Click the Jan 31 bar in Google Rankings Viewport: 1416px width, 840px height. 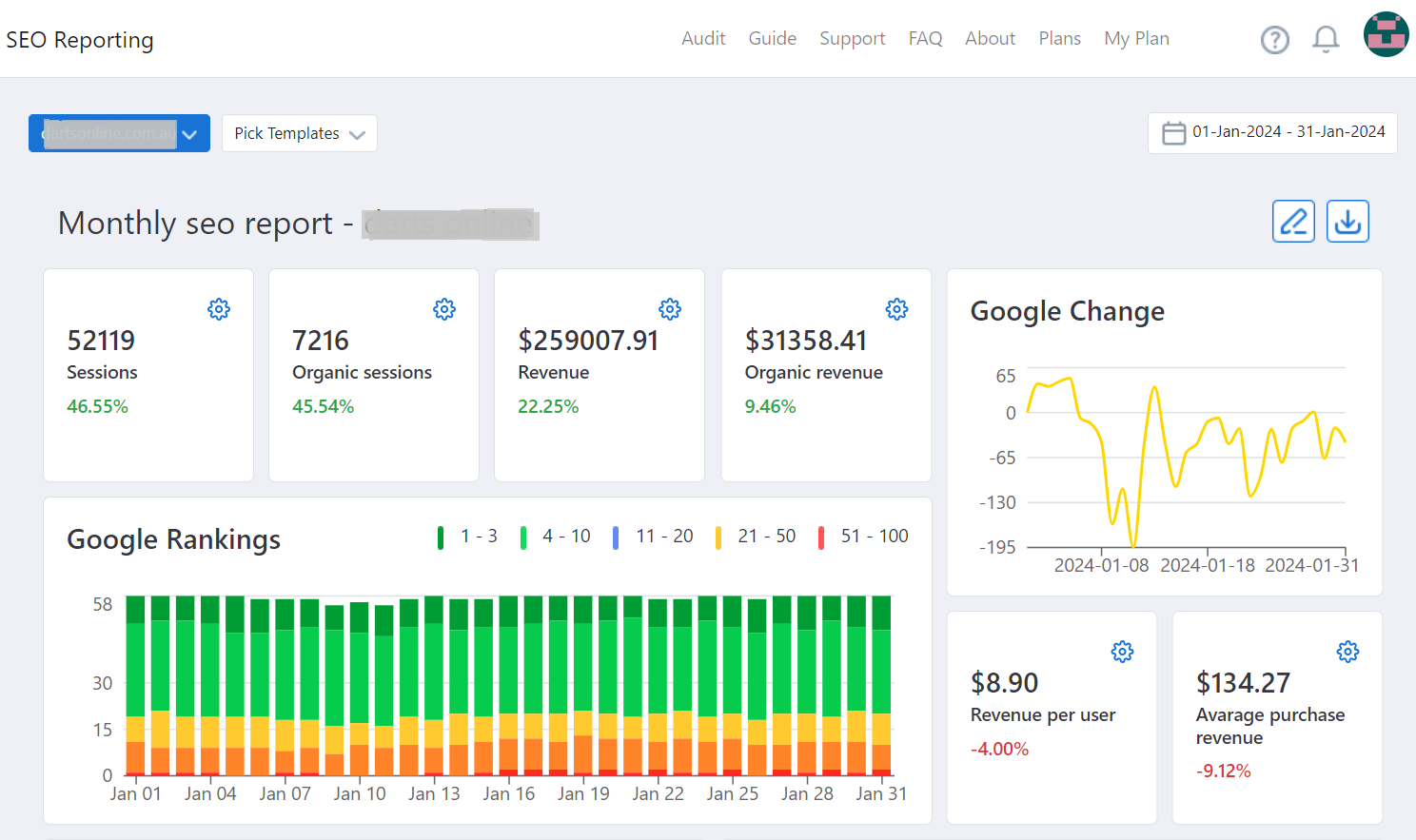[x=882, y=685]
